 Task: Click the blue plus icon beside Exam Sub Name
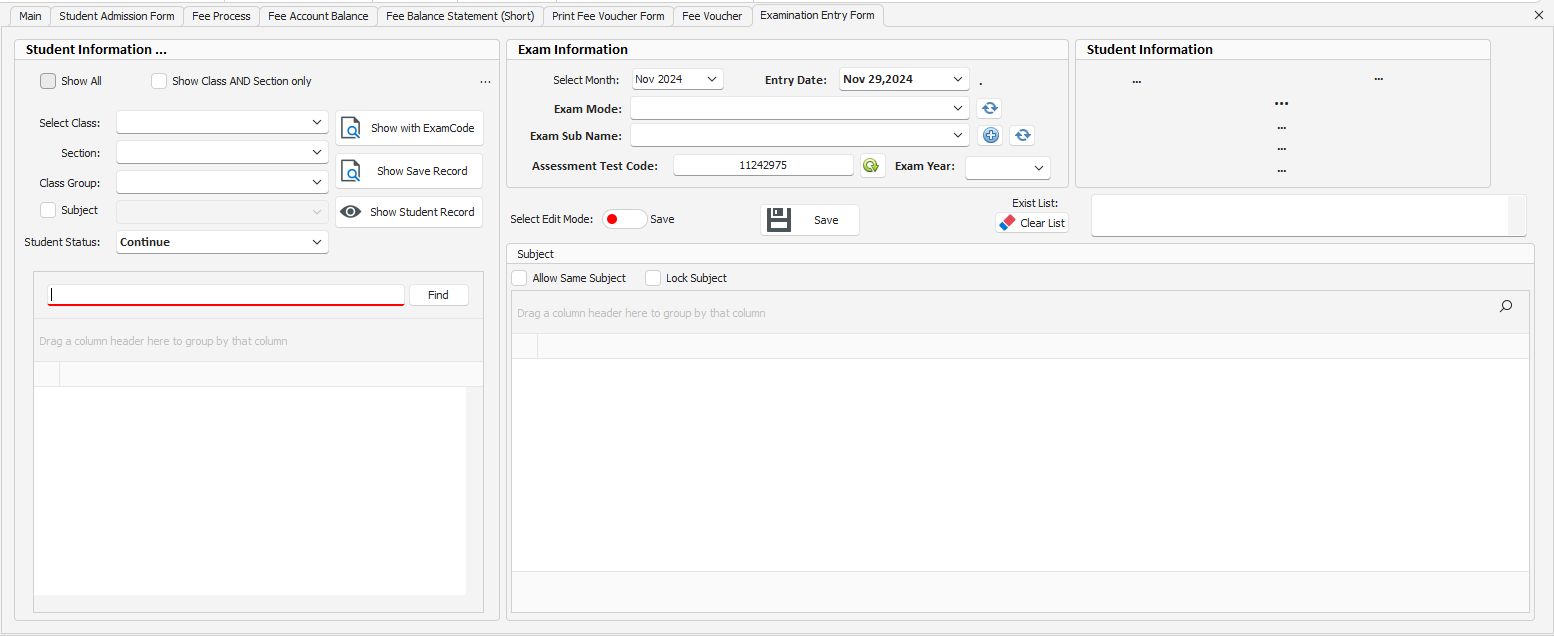tap(990, 136)
